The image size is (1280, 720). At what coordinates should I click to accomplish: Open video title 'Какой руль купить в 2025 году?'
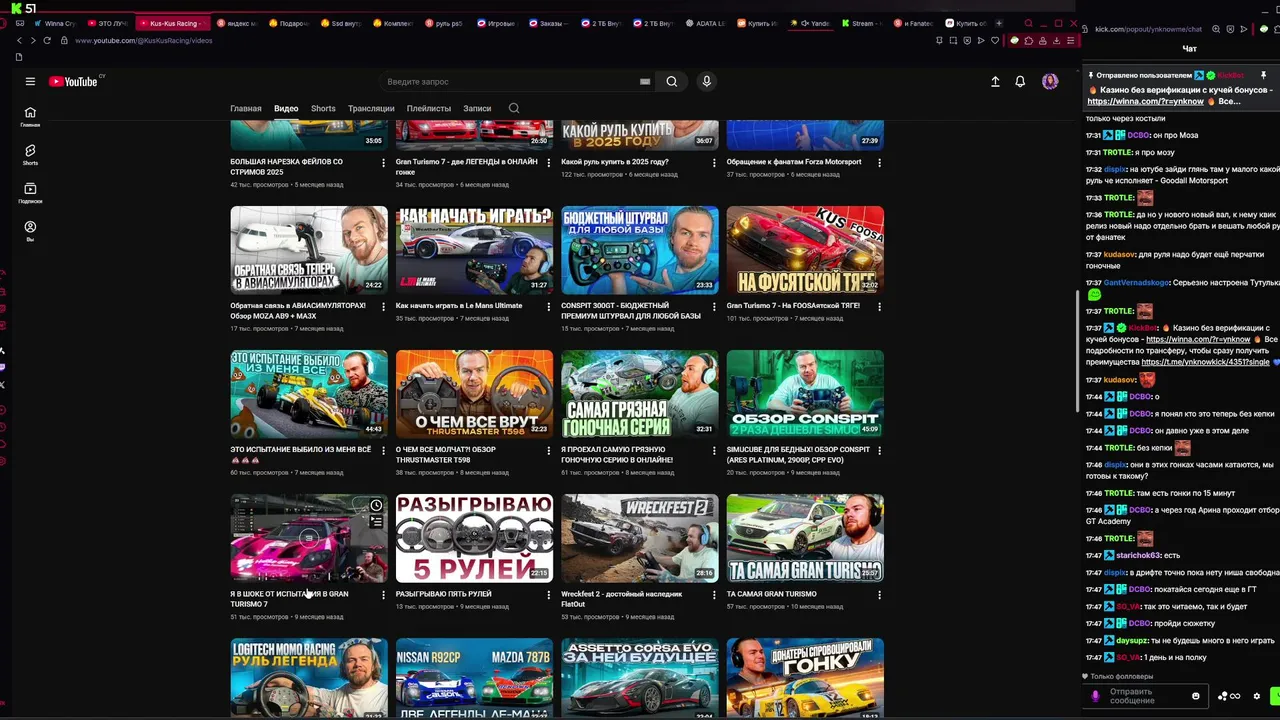[x=615, y=162]
